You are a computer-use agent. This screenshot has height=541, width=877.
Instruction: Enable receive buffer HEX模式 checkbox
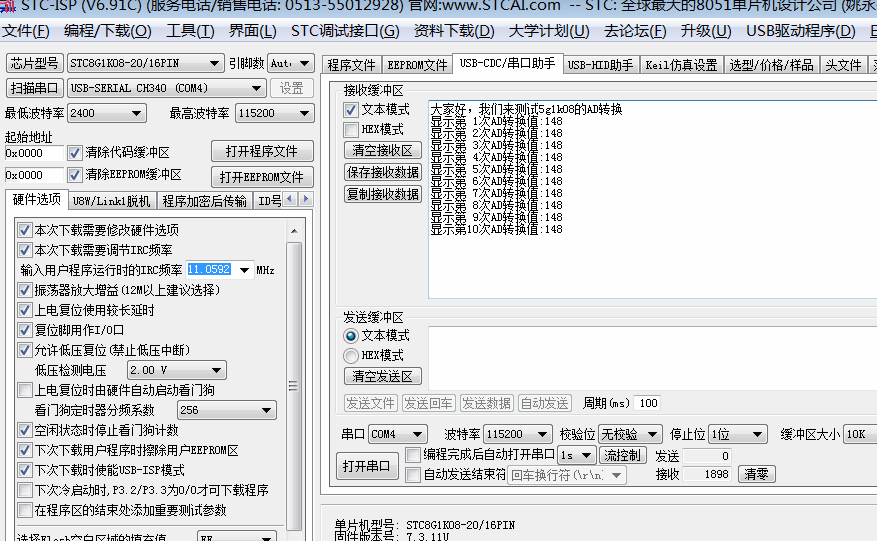(x=351, y=130)
